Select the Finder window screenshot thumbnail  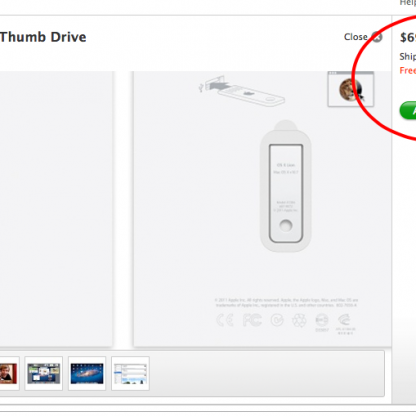[130, 373]
